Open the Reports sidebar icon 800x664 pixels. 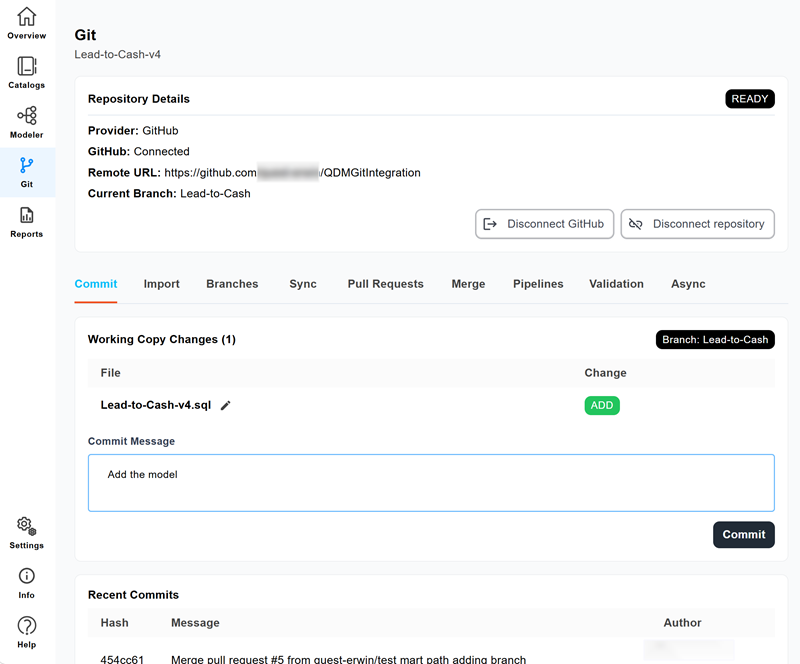(x=27, y=215)
